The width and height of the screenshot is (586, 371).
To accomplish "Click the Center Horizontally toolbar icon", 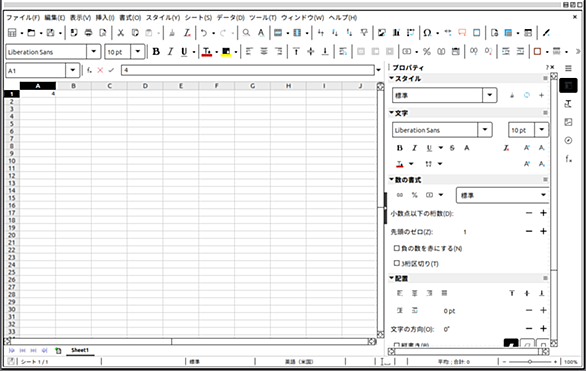I will (x=264, y=52).
